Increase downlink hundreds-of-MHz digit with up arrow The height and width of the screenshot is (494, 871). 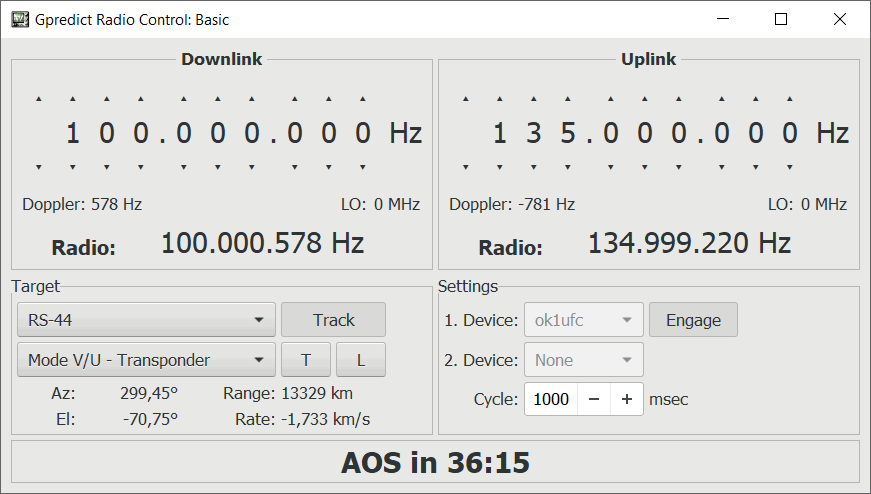coord(73,99)
